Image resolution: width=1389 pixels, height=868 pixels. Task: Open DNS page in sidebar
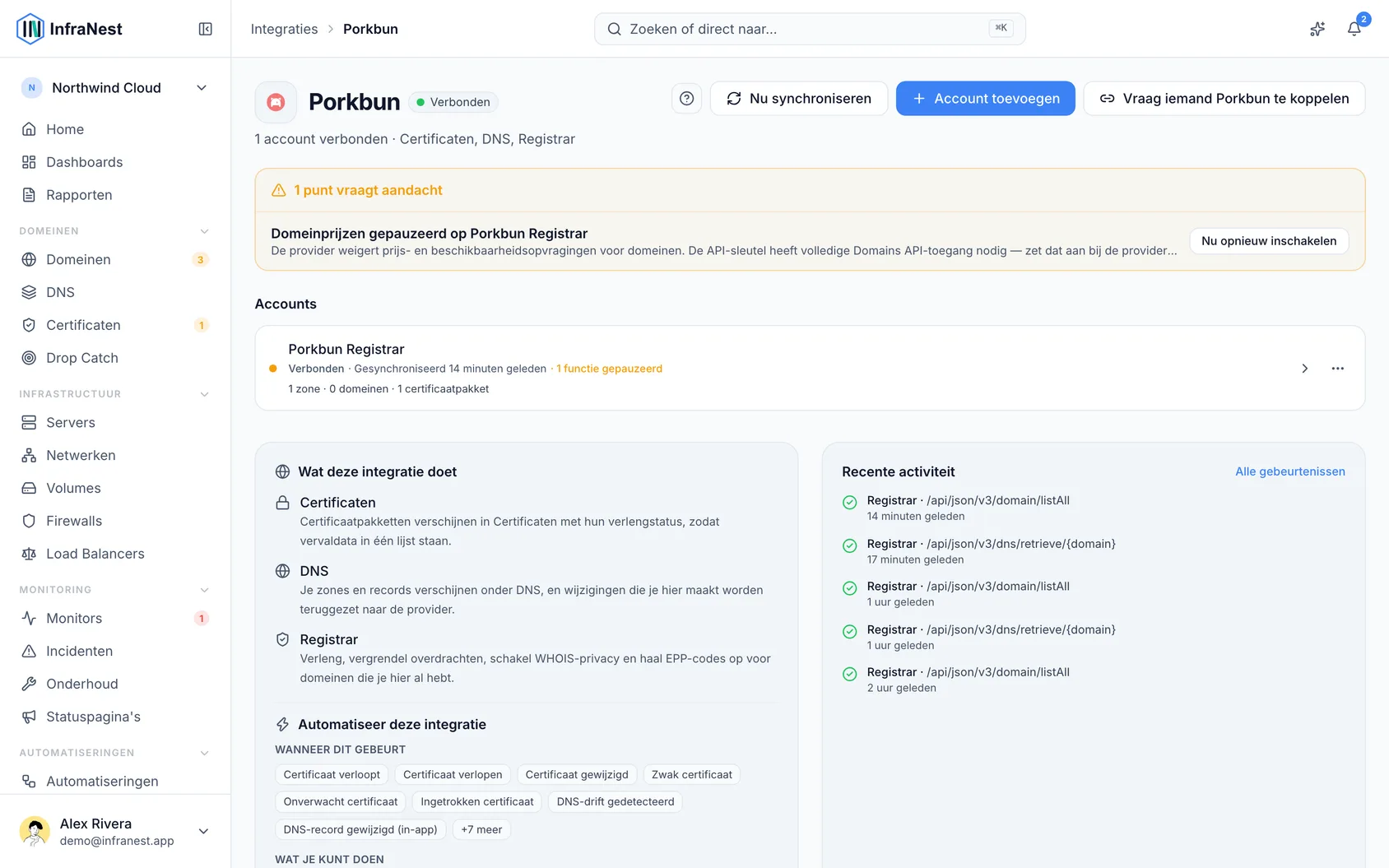click(x=115, y=292)
